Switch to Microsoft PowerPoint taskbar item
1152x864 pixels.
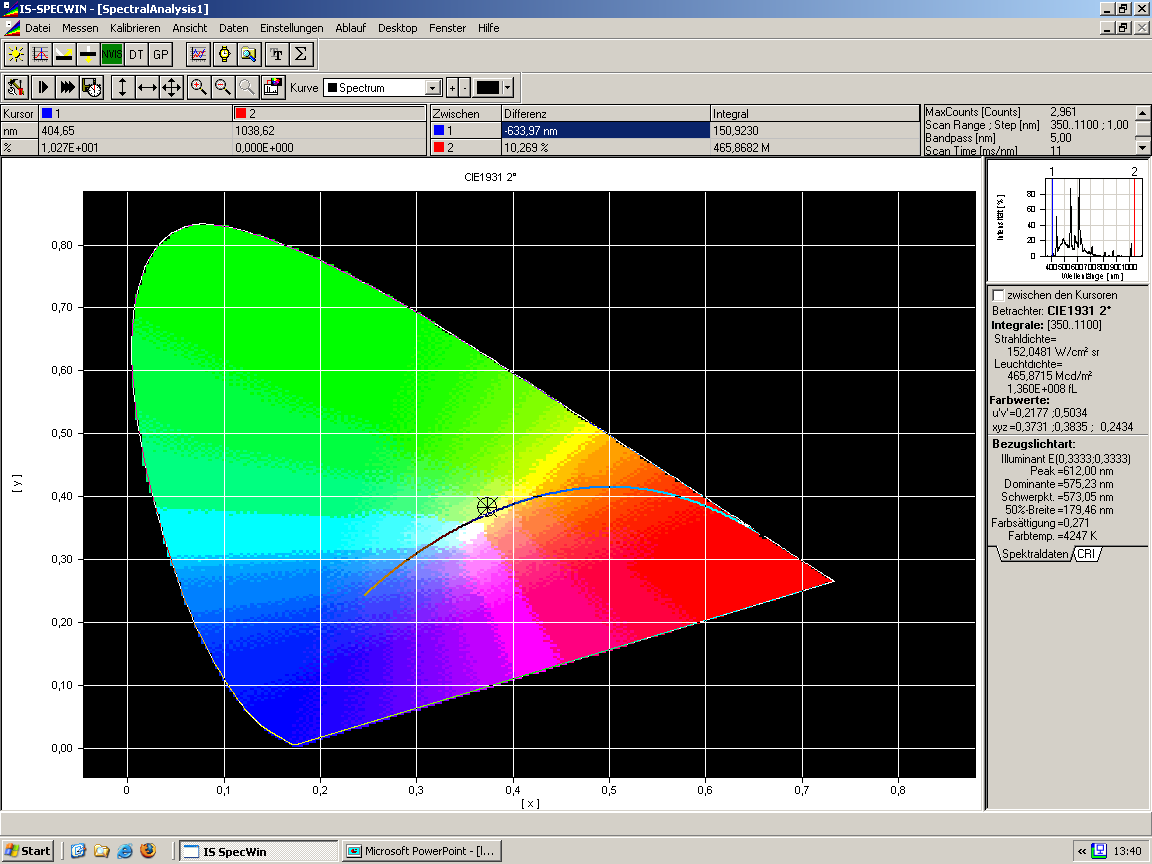[424, 851]
